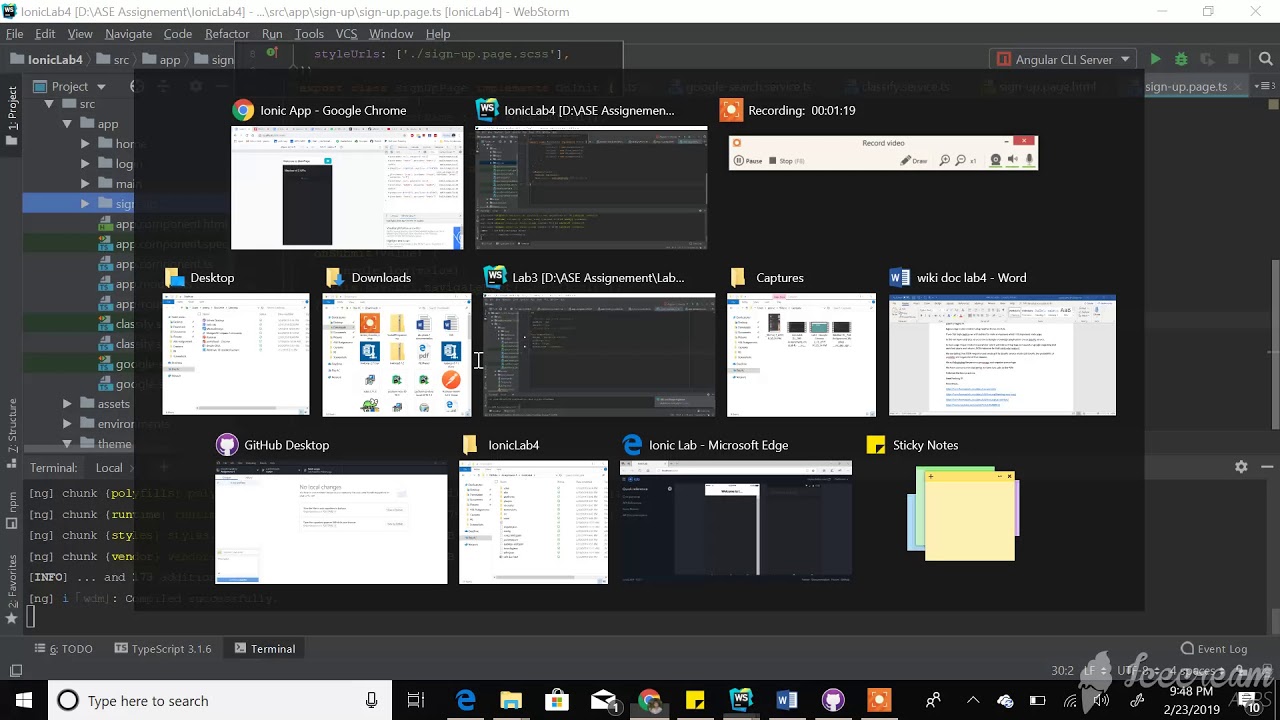Collapse the src folder

[49, 104]
